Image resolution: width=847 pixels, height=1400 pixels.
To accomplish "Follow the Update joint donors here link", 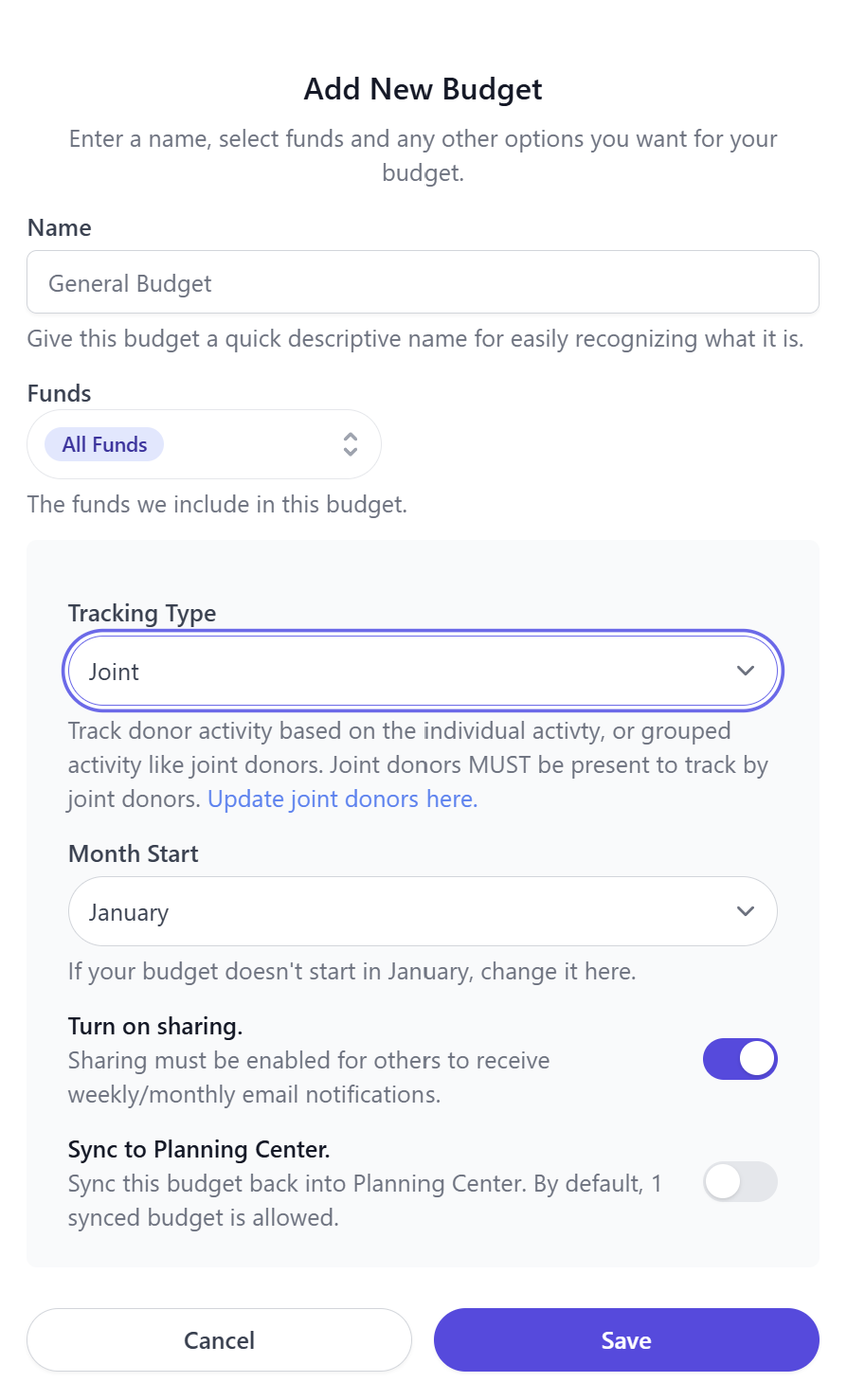I will click(342, 799).
